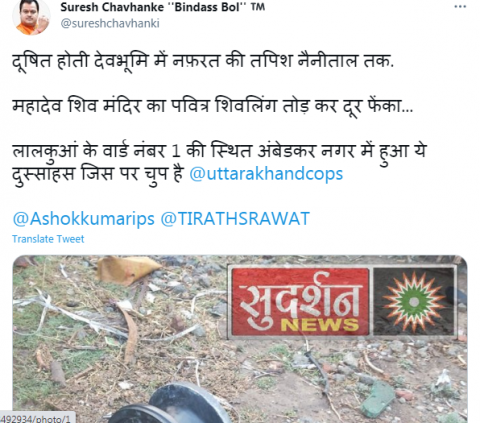Screen dimensions: 480x423
Task: Open Suresh Chavhanke's profile avatar
Action: tap(31, 17)
